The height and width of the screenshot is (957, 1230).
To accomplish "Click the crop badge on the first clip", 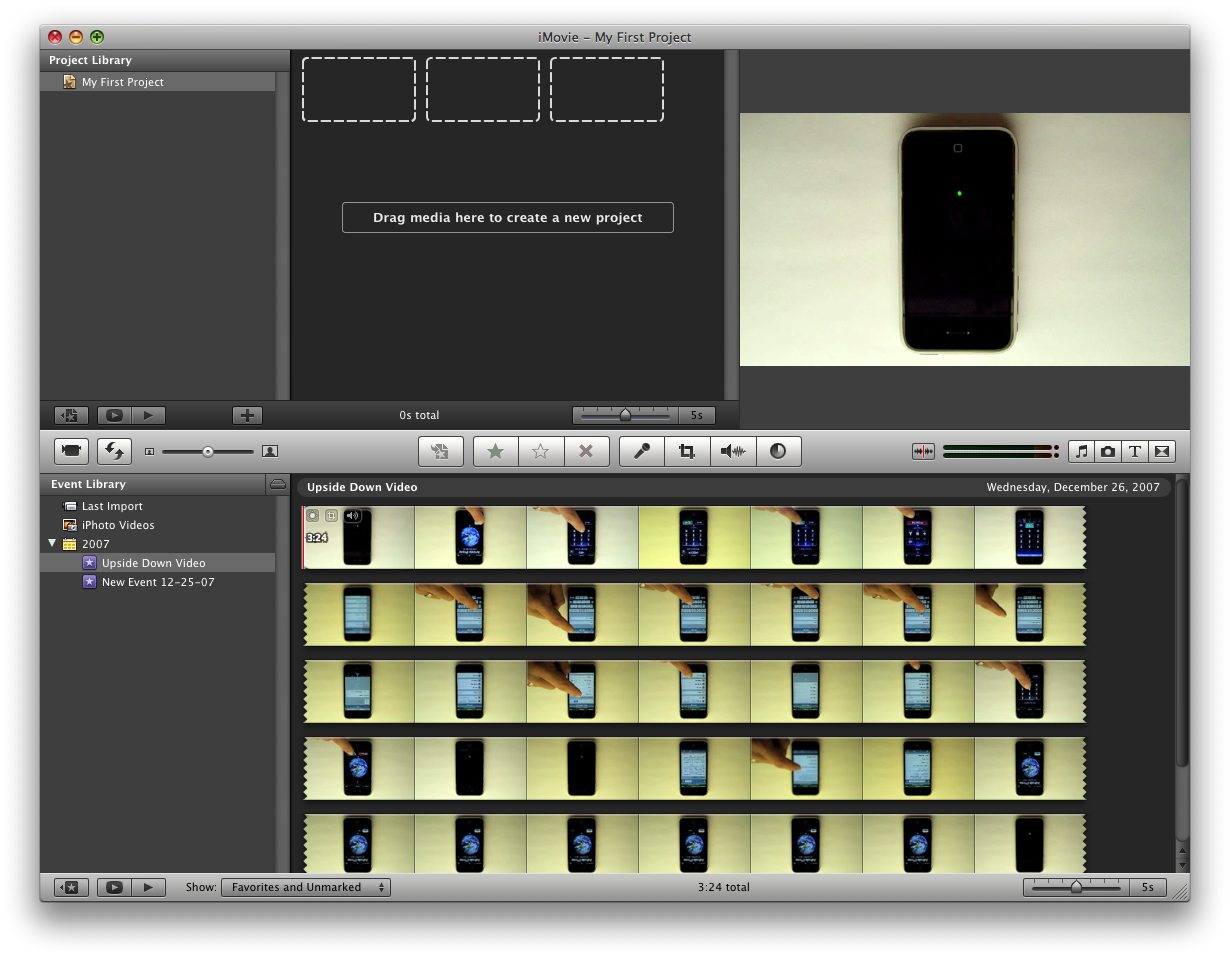I will tap(332, 516).
